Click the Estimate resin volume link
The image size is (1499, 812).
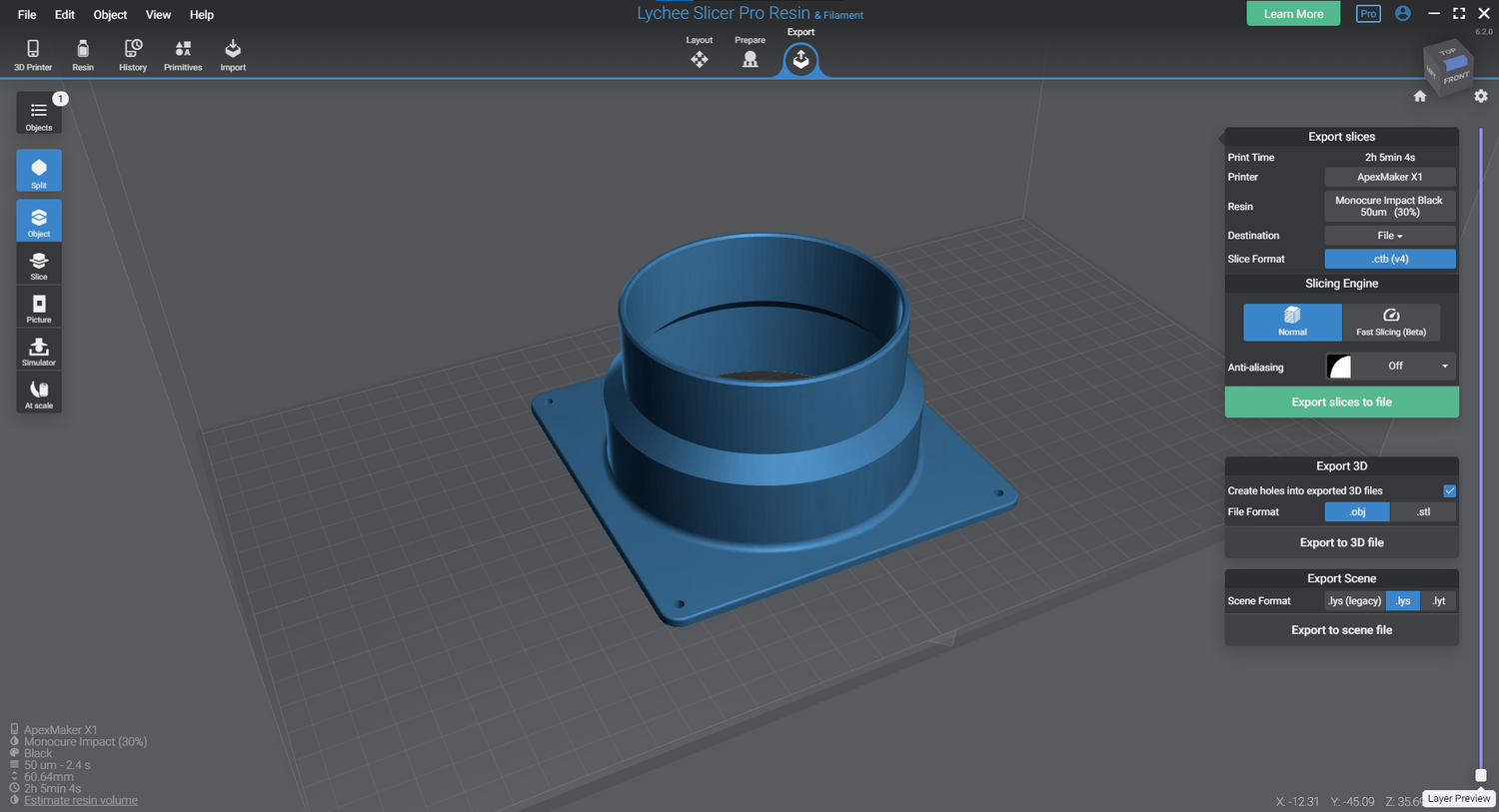(81, 800)
